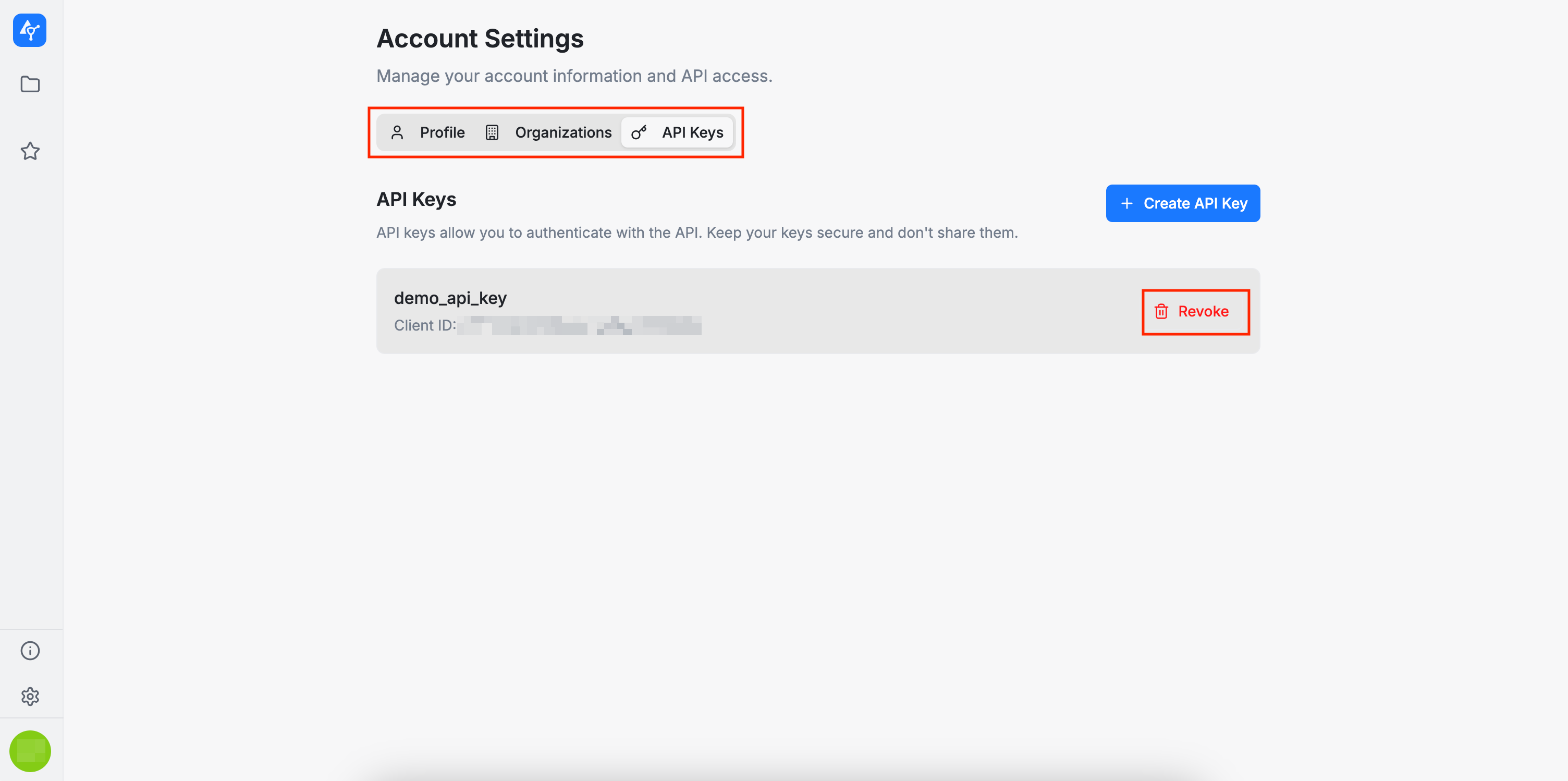Click the person icon in the Profile tab
Image resolution: width=1568 pixels, height=781 pixels.
click(x=397, y=132)
